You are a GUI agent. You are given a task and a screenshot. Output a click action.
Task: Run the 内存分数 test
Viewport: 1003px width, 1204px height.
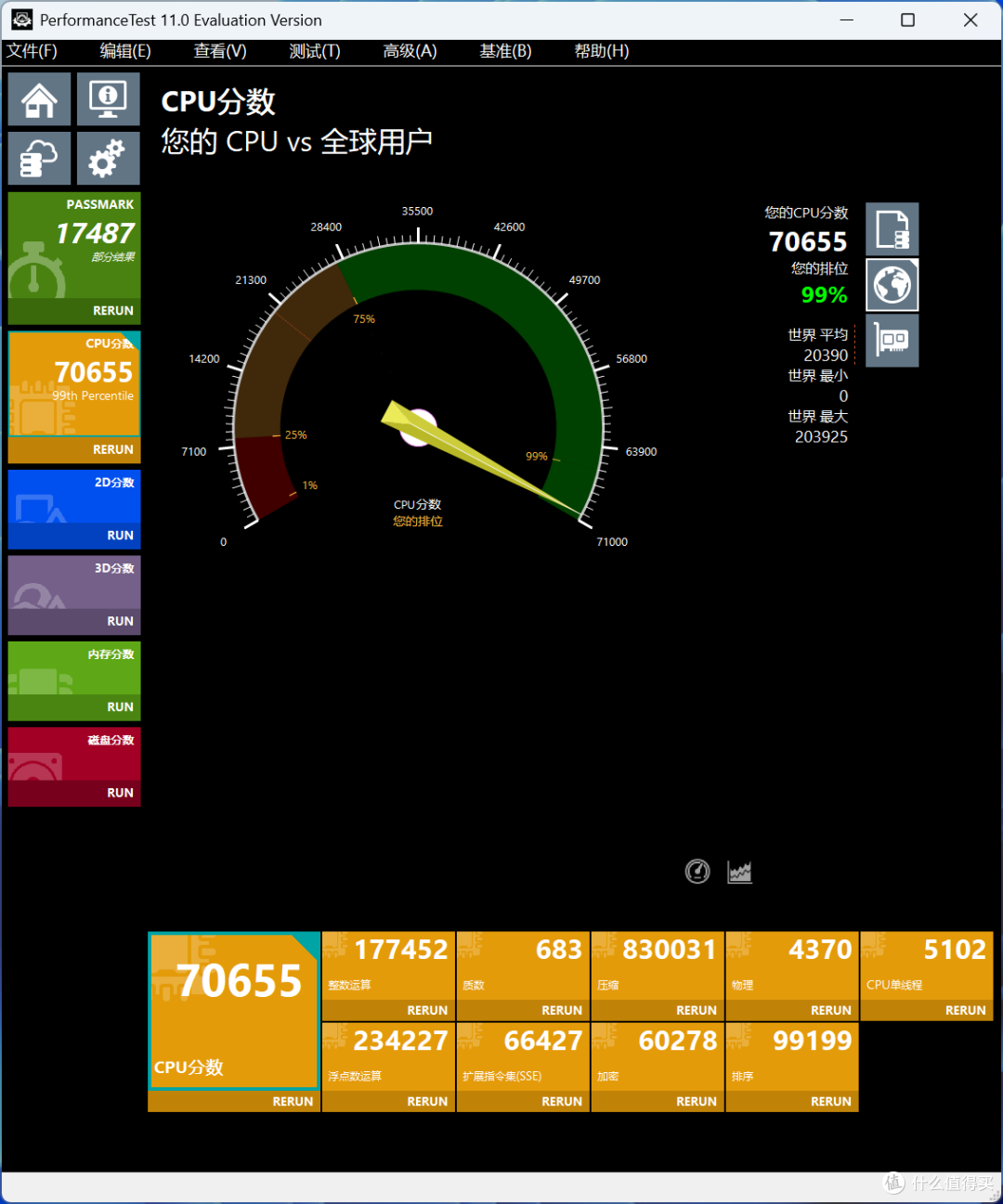(74, 707)
